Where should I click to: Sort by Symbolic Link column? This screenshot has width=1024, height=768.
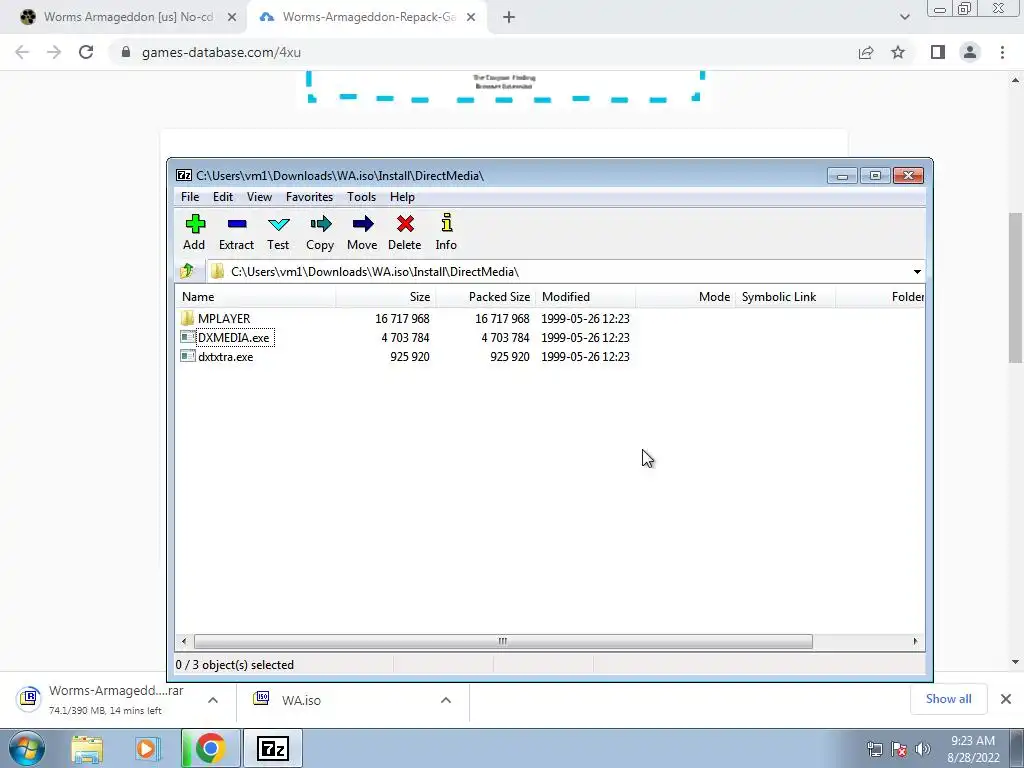[785, 296]
